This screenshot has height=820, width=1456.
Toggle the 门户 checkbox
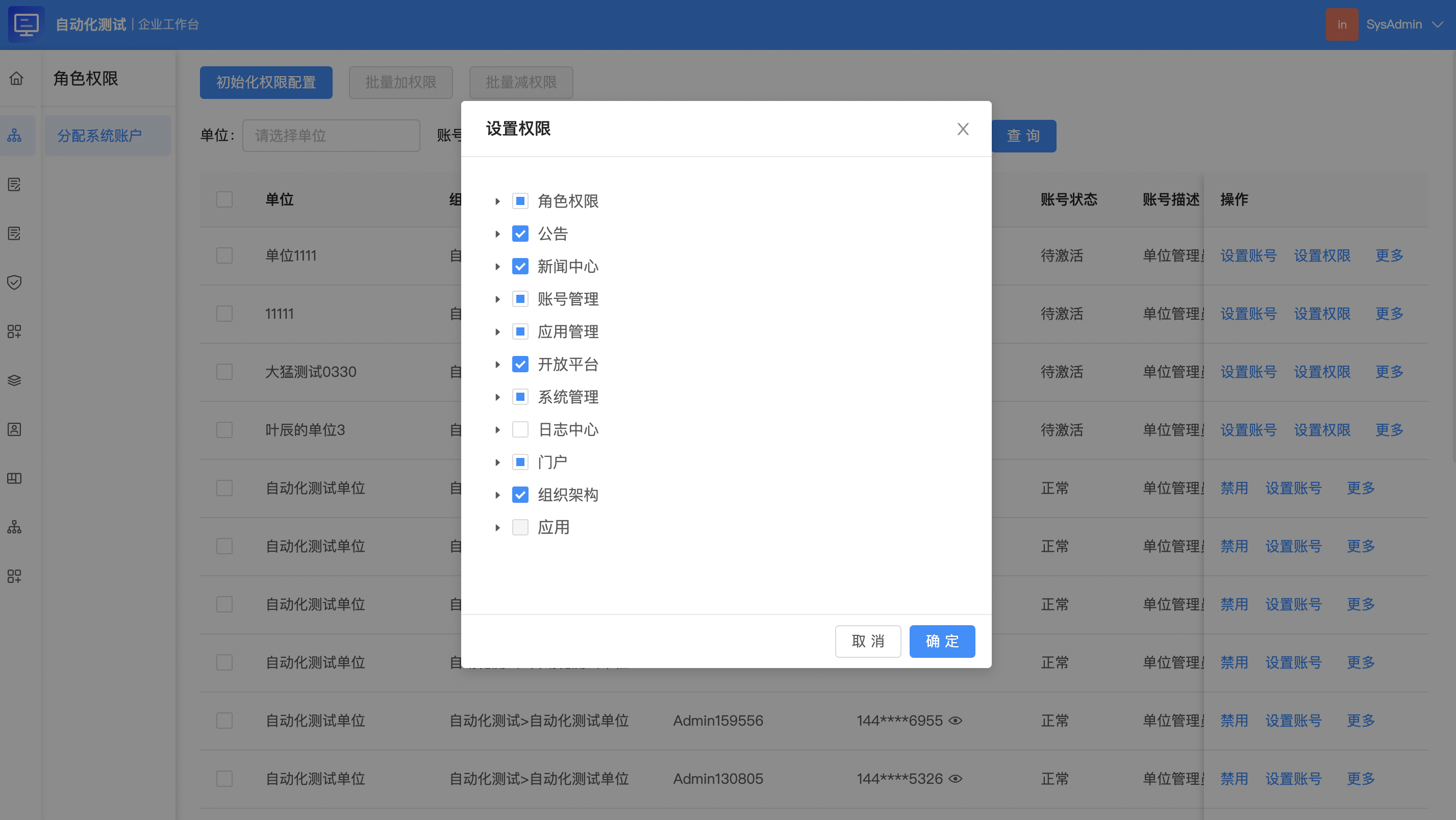[x=520, y=463]
